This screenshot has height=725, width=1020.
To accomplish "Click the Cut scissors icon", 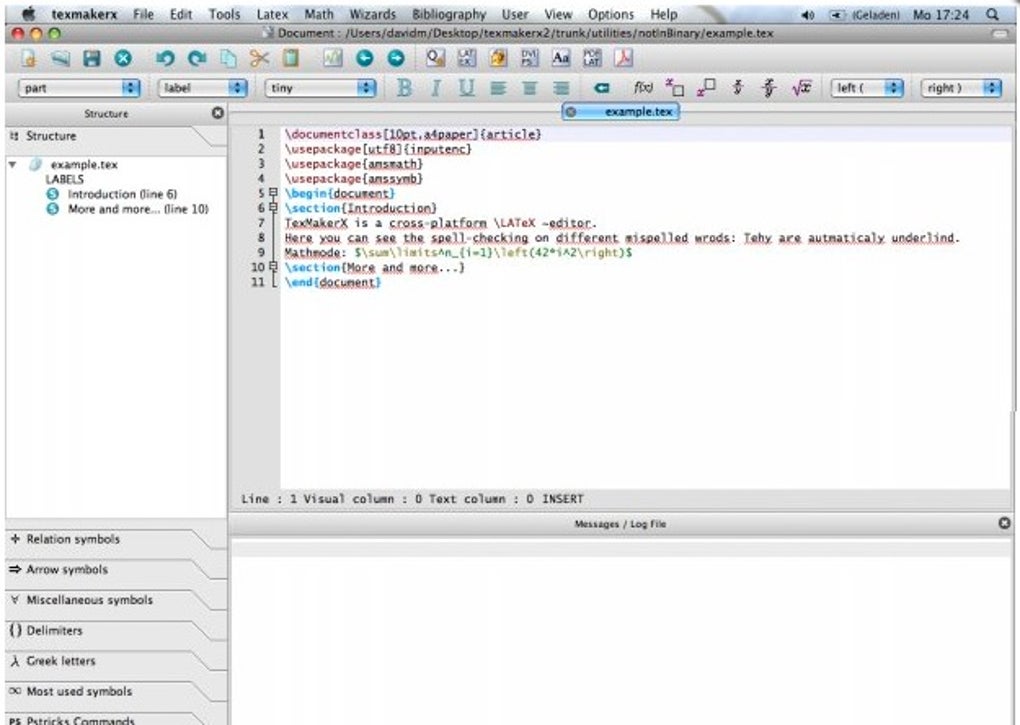I will [x=260, y=59].
